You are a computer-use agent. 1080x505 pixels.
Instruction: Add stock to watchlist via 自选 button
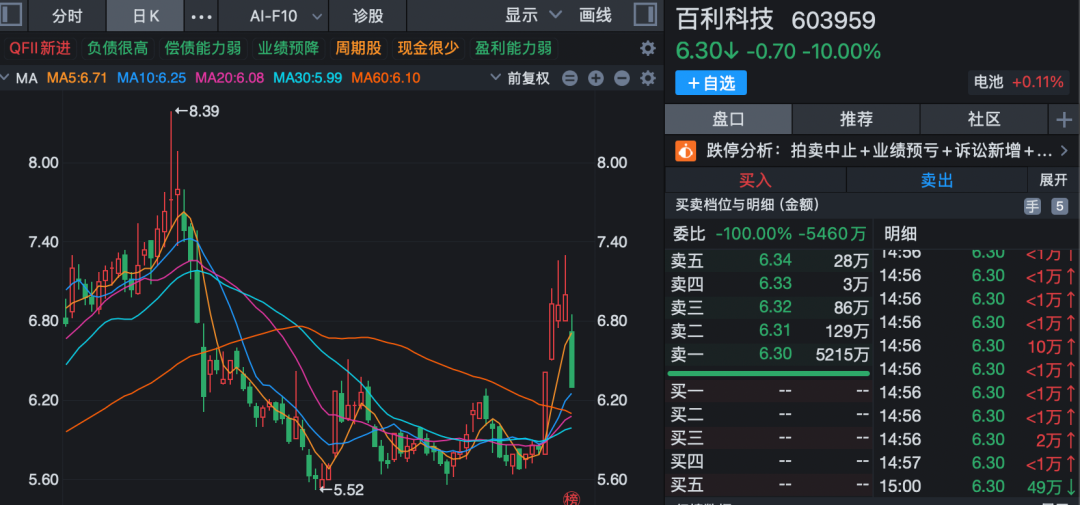711,82
